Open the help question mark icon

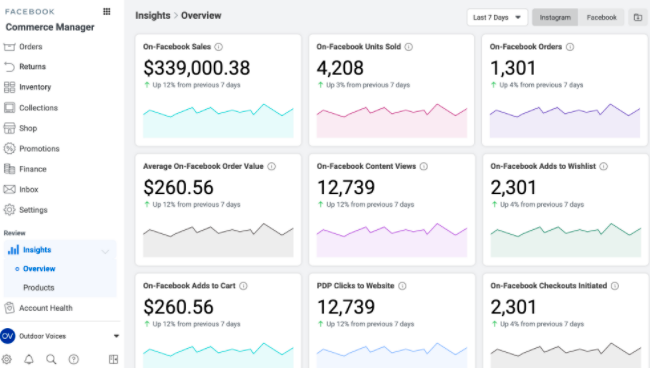click(x=73, y=359)
